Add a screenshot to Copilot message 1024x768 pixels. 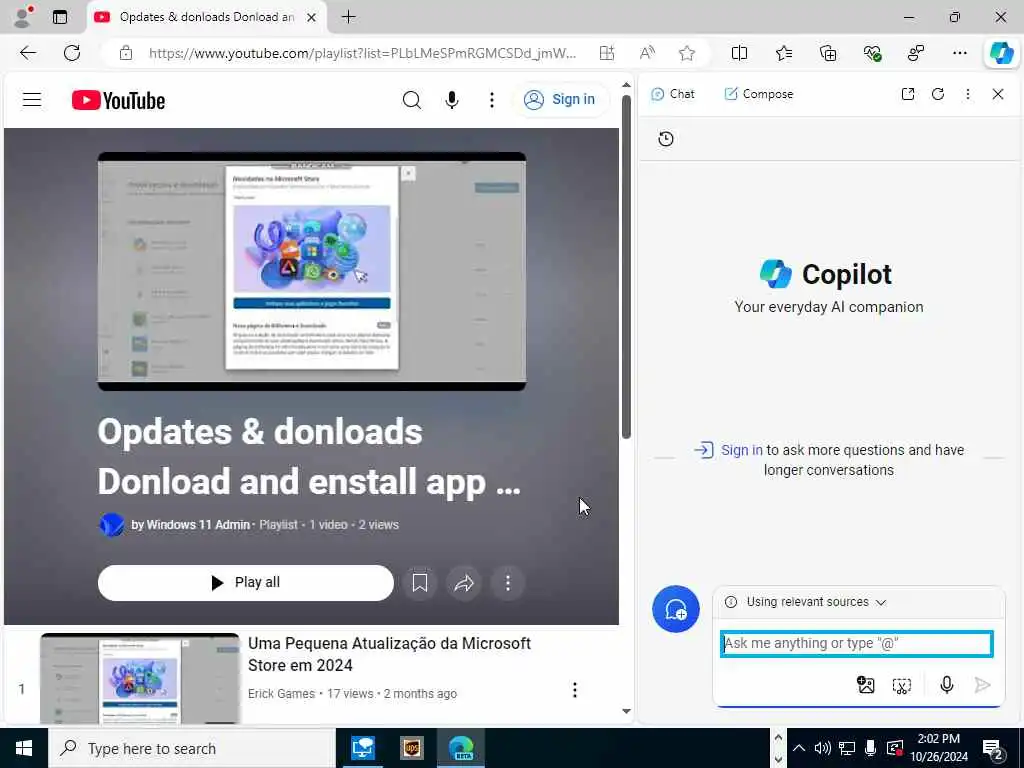[x=901, y=685]
